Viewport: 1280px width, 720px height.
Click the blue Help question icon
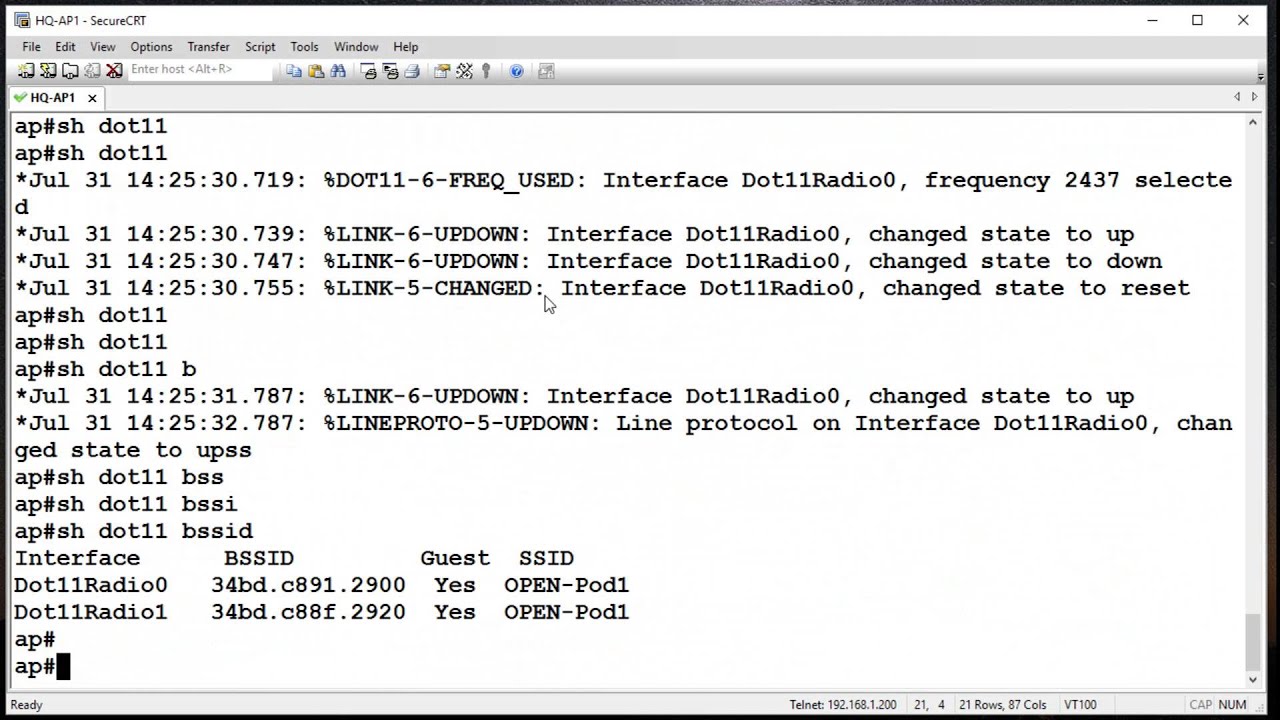(x=516, y=71)
